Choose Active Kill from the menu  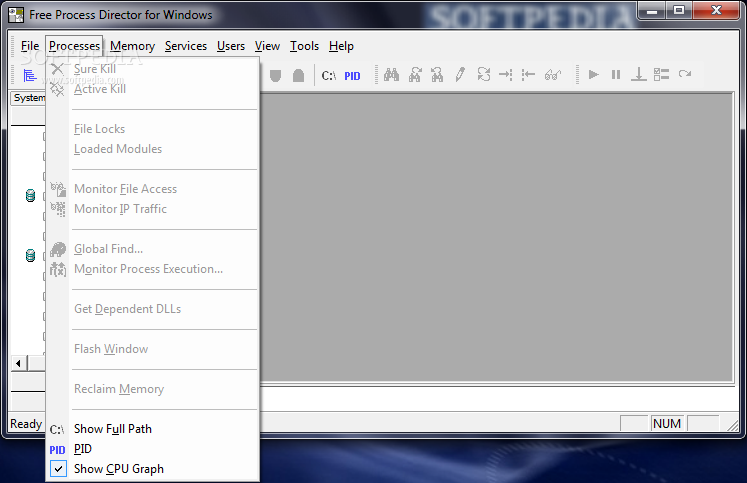tap(153, 89)
